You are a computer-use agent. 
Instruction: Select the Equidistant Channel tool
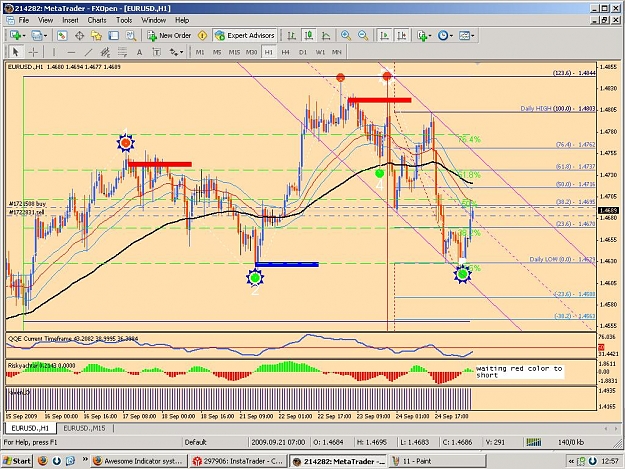coord(105,52)
